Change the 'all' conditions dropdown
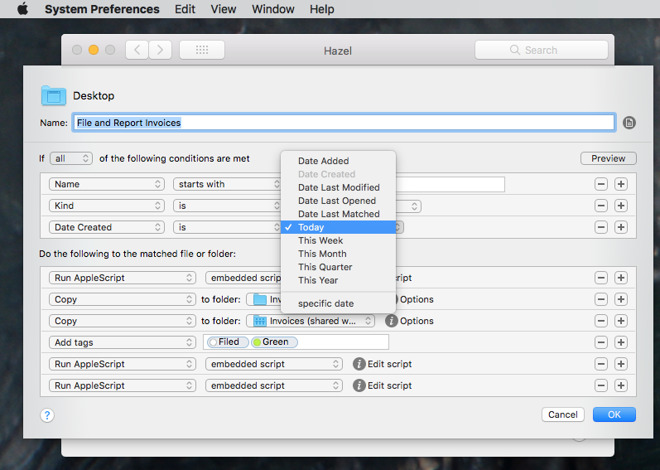This screenshot has width=660, height=470. [x=71, y=159]
